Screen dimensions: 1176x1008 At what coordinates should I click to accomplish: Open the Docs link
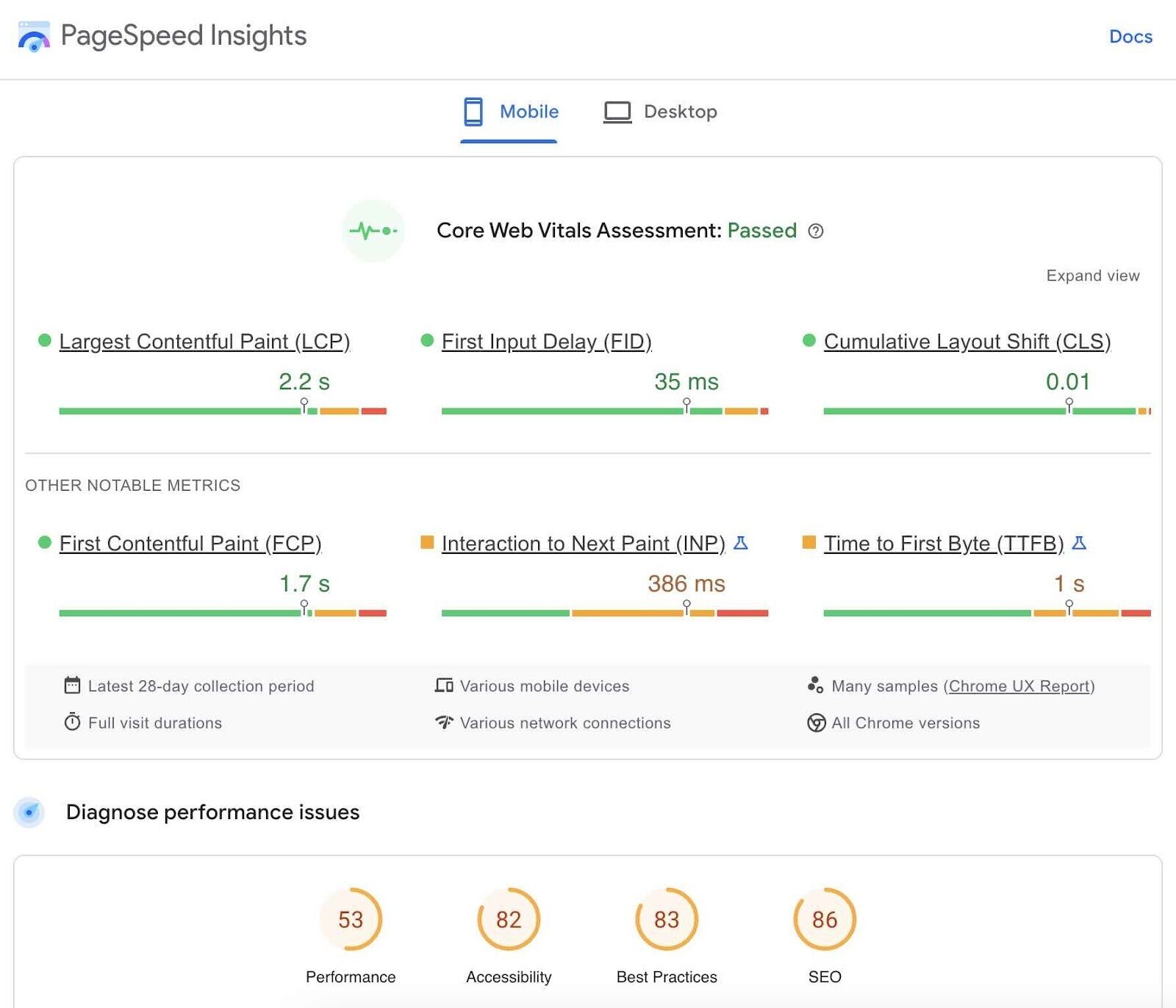pyautogui.click(x=1130, y=37)
